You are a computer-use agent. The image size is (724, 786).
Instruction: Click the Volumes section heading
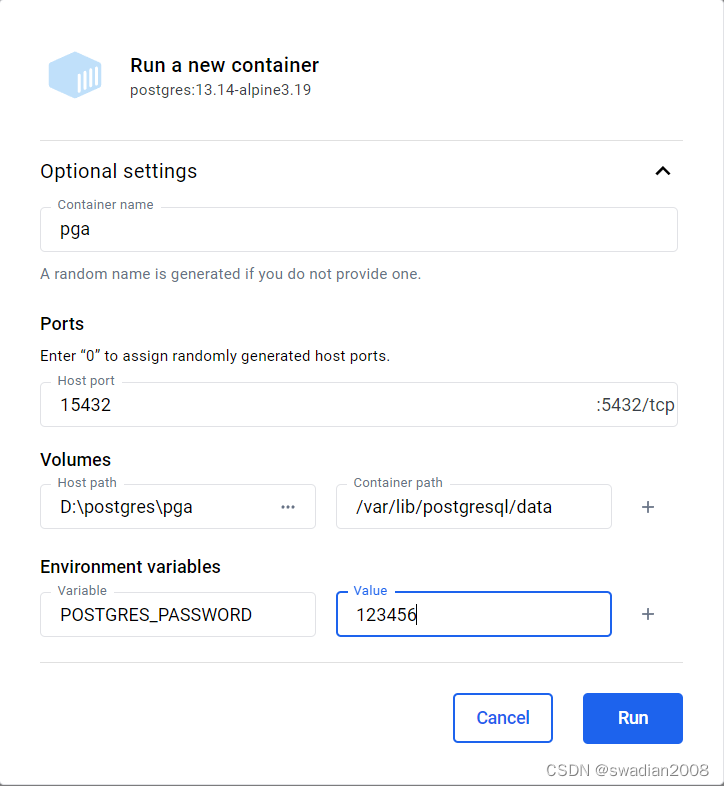pos(75,460)
